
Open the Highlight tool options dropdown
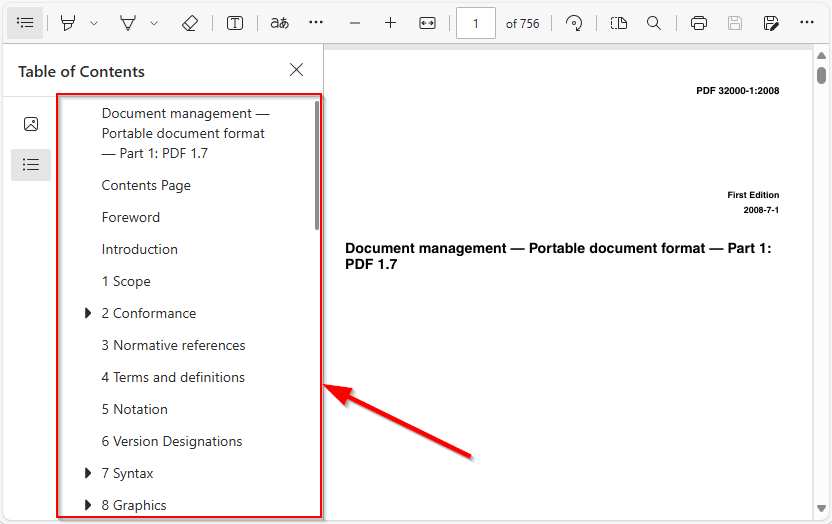[x=94, y=23]
